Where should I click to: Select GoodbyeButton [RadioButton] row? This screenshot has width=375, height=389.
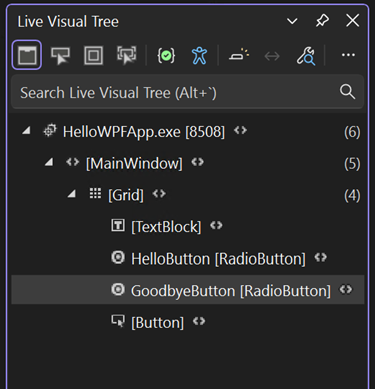click(x=187, y=290)
